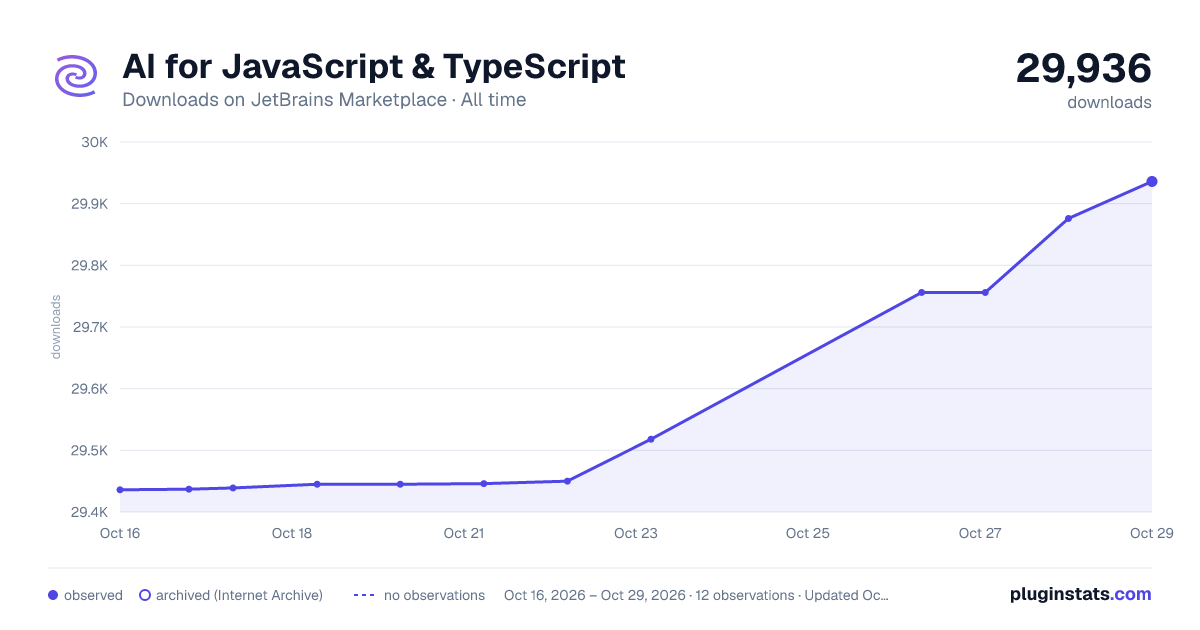1200x630 pixels.
Task: Click the 29,936 downloads total
Action: point(1084,69)
